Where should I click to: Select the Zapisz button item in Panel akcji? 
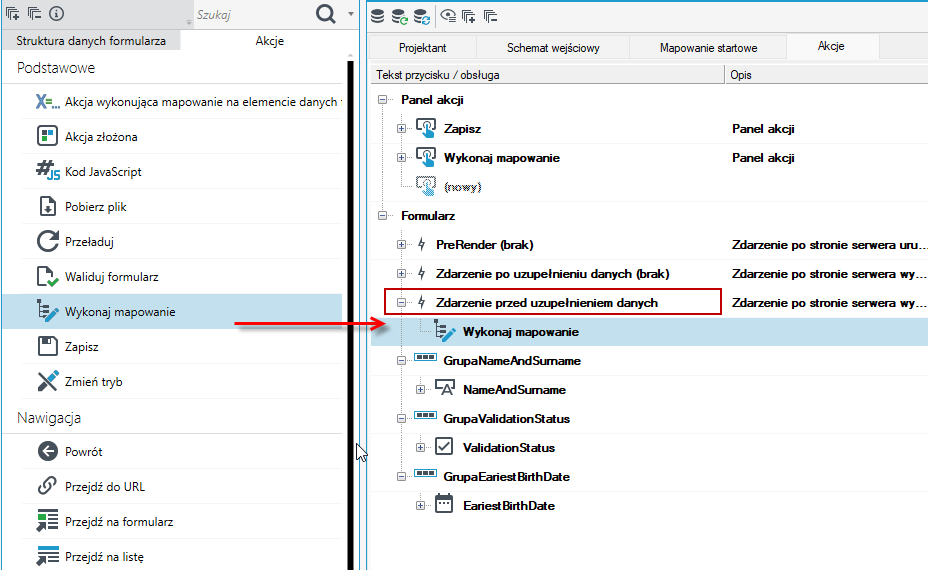coord(462,128)
